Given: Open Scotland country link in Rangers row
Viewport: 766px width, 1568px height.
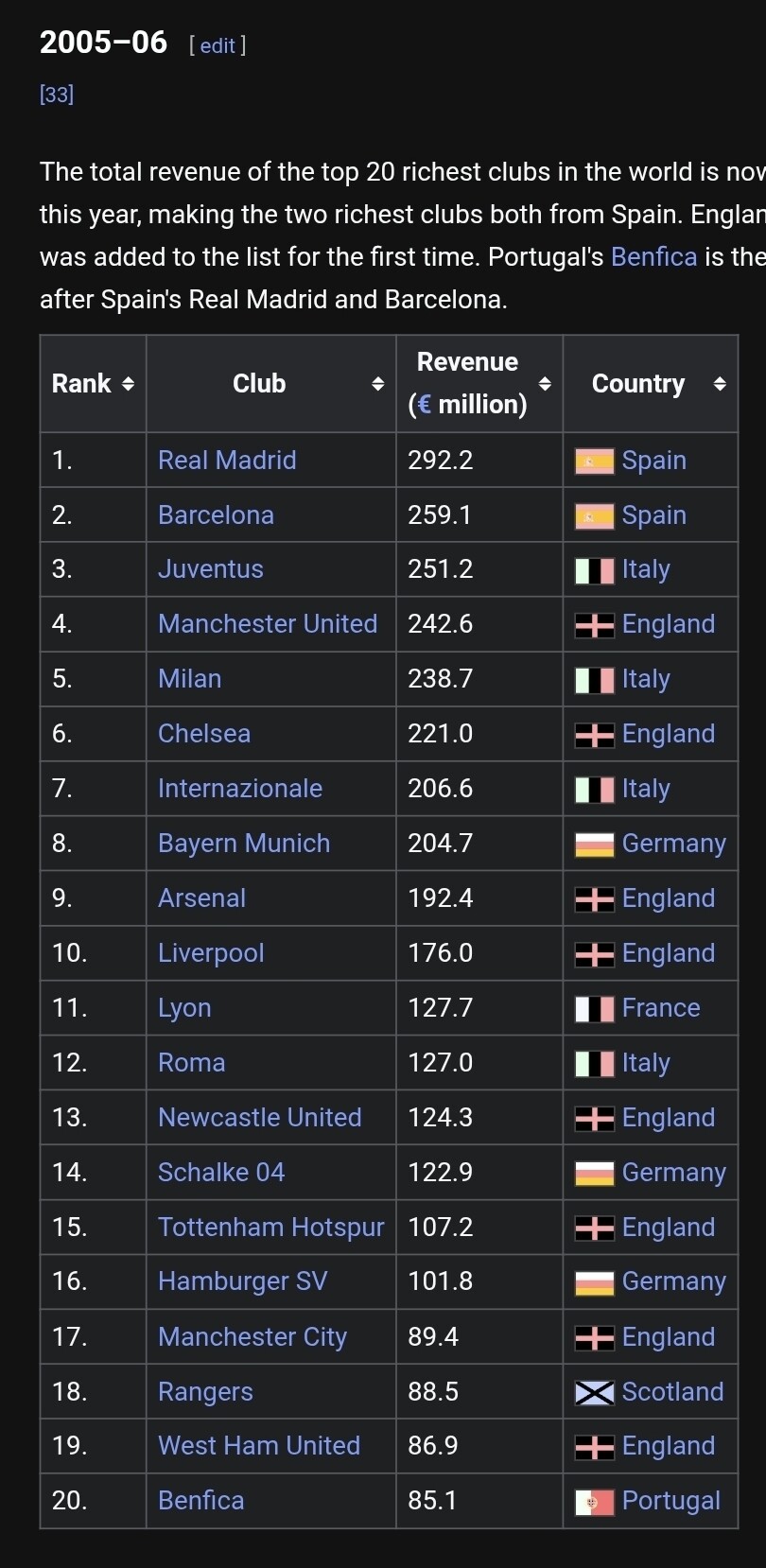Looking at the screenshot, I should coord(672,1392).
